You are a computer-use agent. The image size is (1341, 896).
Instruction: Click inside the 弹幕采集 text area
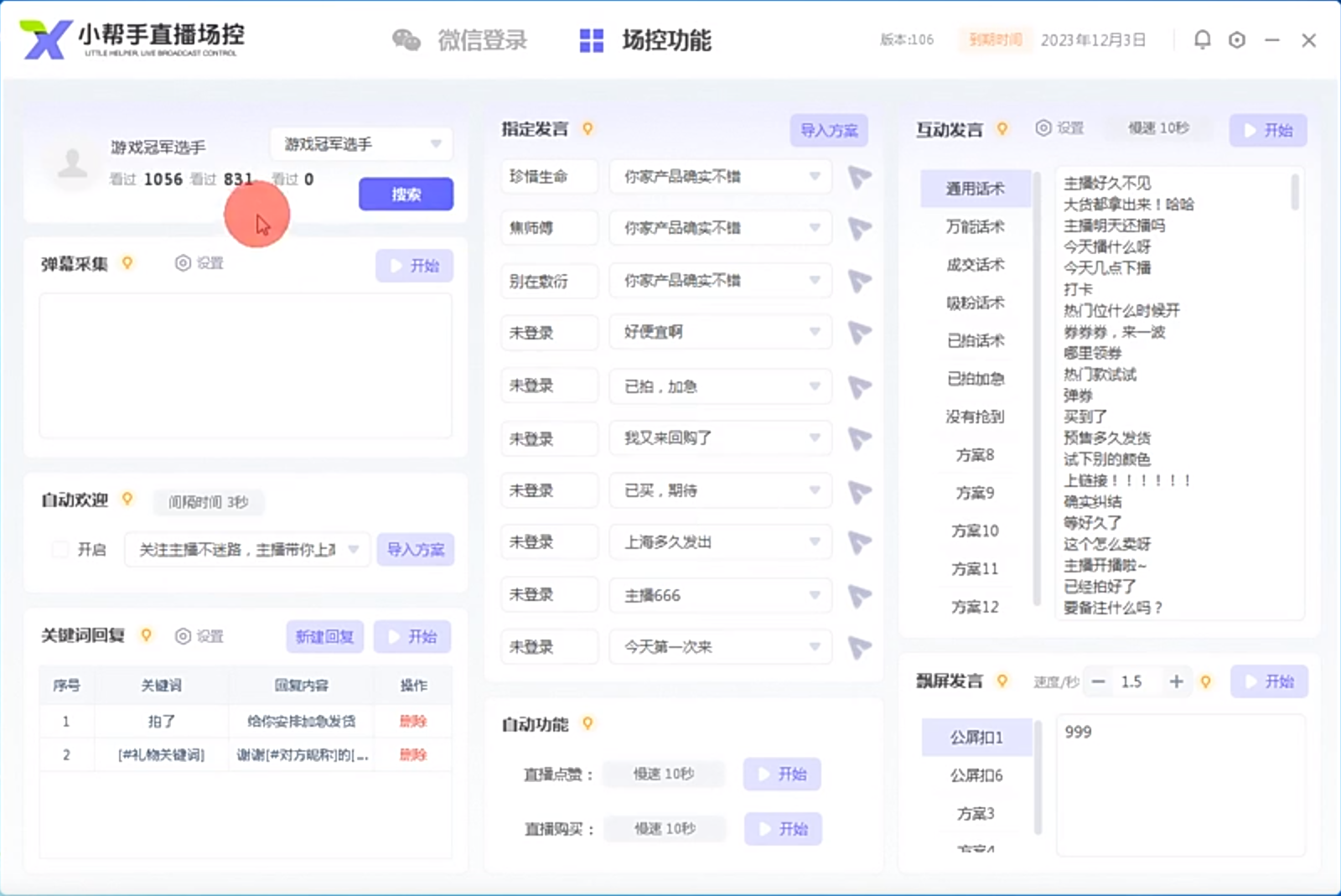(246, 366)
